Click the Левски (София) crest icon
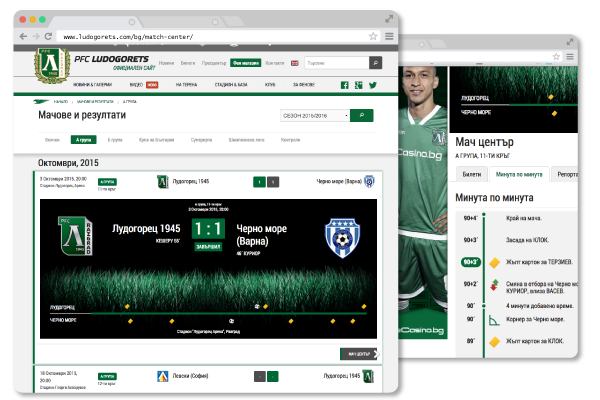Image resolution: width=600 pixels, height=400 pixels. tap(163, 377)
